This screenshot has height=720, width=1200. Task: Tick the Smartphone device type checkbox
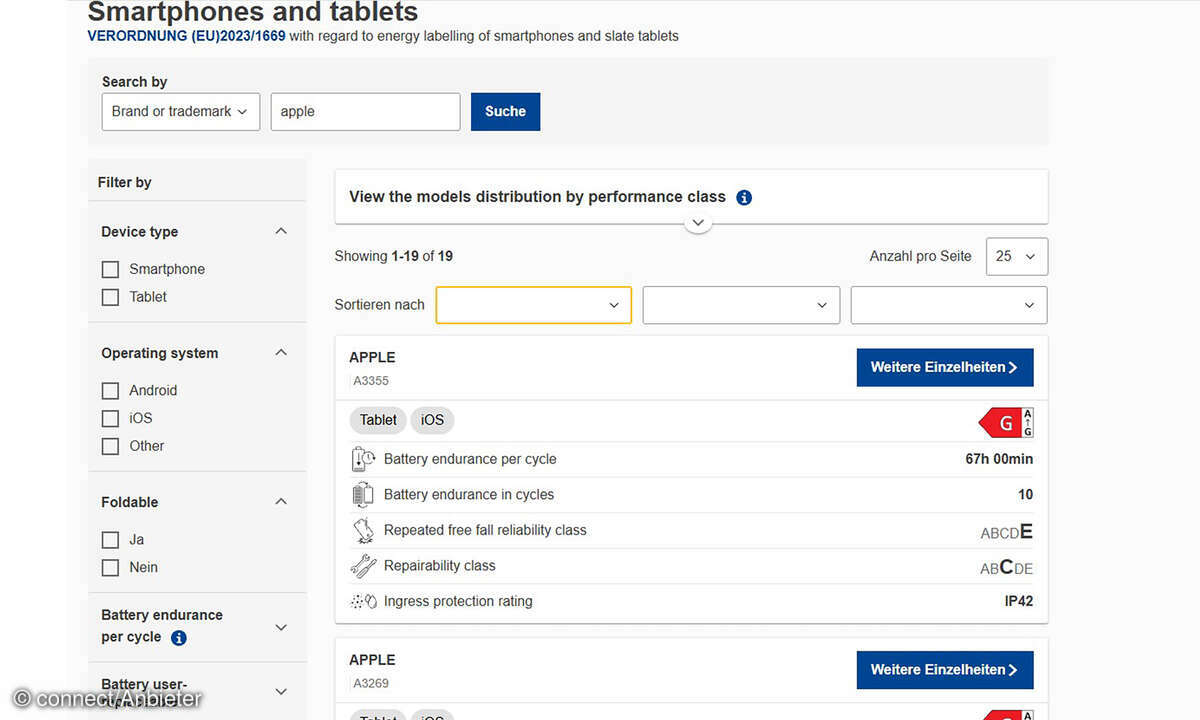(110, 269)
